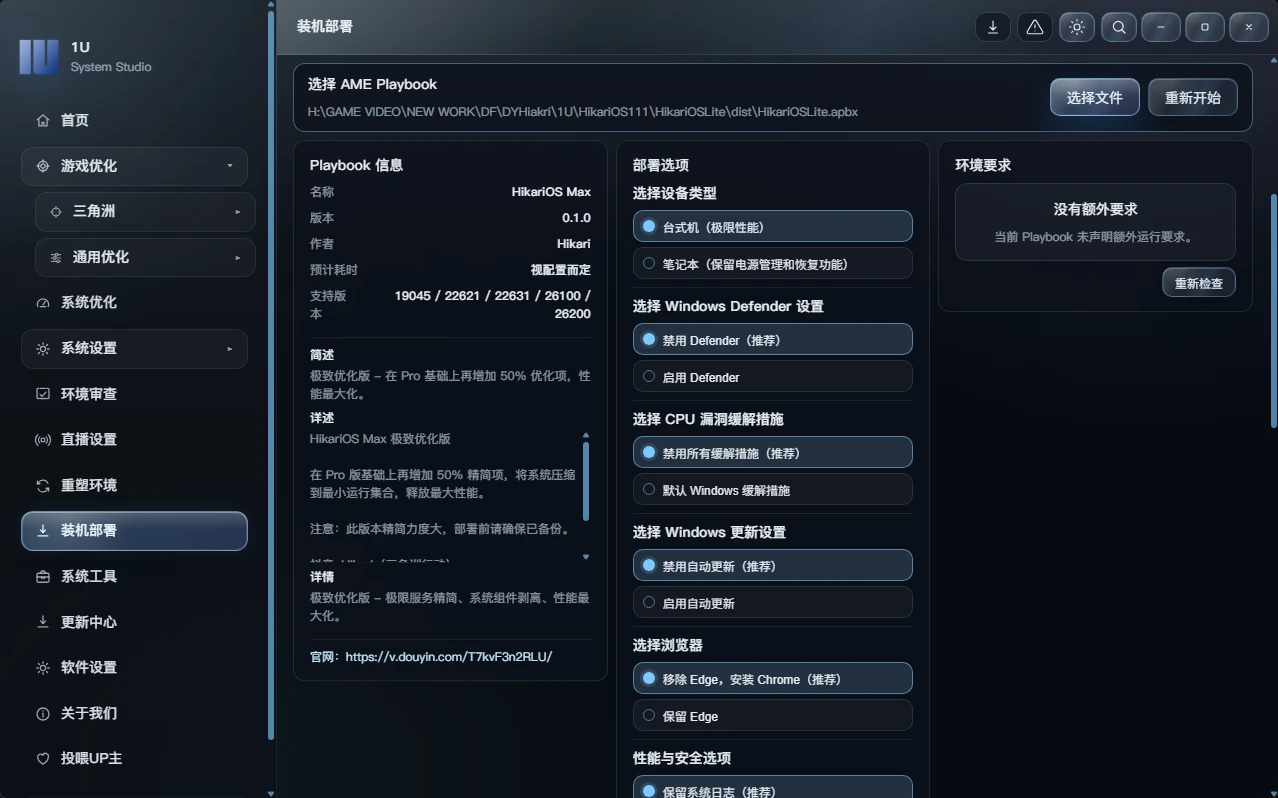The width and height of the screenshot is (1278, 798).
Task: Select 保留系统日志（推荐）option
Action: tap(773, 789)
